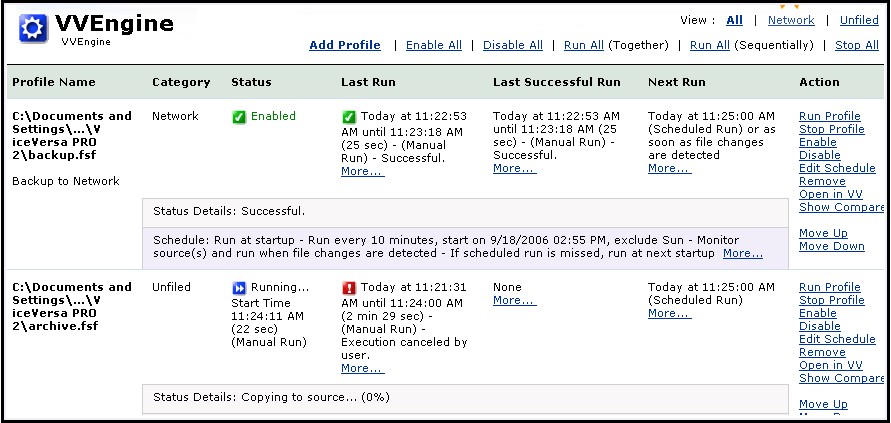Click the blue Running status icon for archive.fsf
Screen dimensions: 891x423
coord(239,288)
